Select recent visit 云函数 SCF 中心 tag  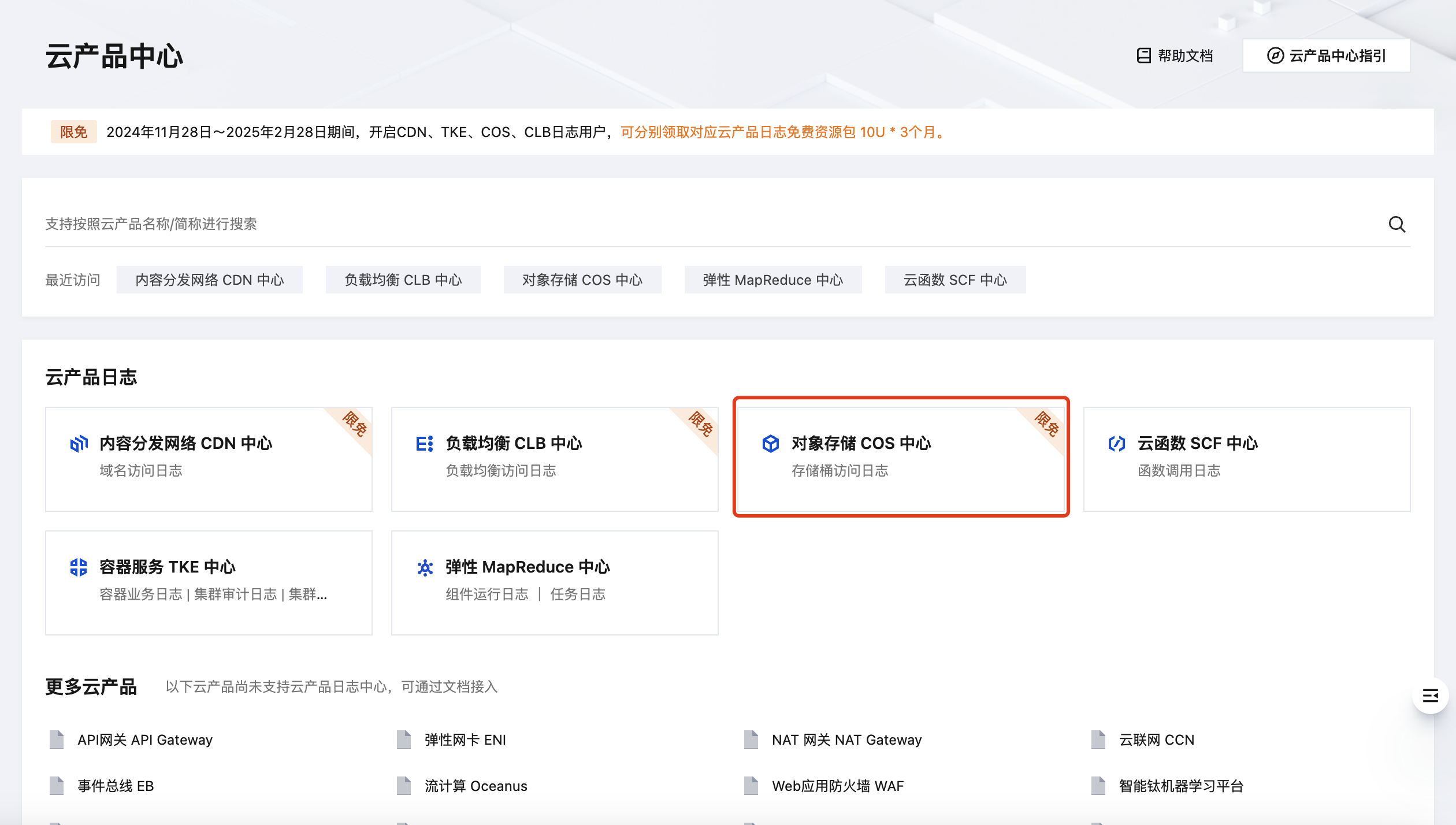pyautogui.click(x=954, y=280)
